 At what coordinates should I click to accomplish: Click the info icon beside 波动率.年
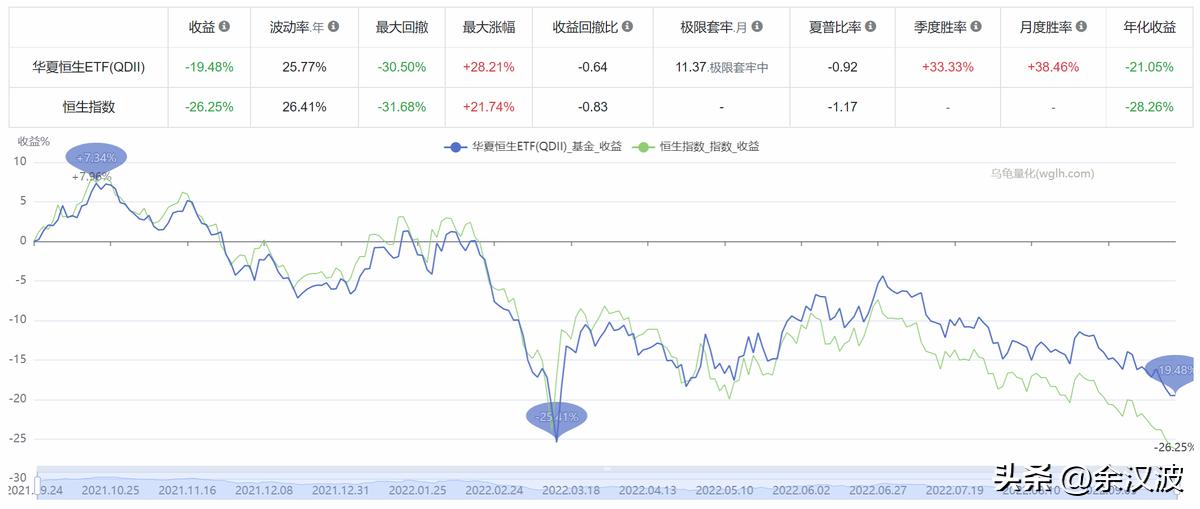coord(333,27)
